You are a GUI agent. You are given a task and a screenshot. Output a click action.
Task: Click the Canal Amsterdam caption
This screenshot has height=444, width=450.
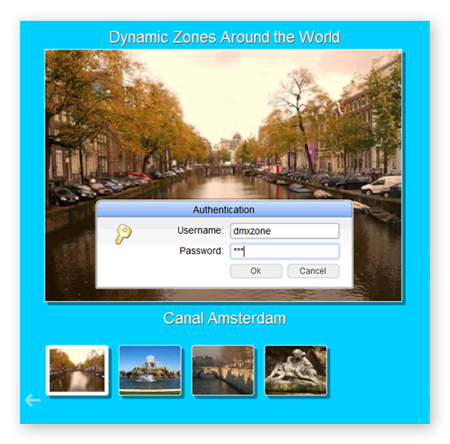coord(225,318)
